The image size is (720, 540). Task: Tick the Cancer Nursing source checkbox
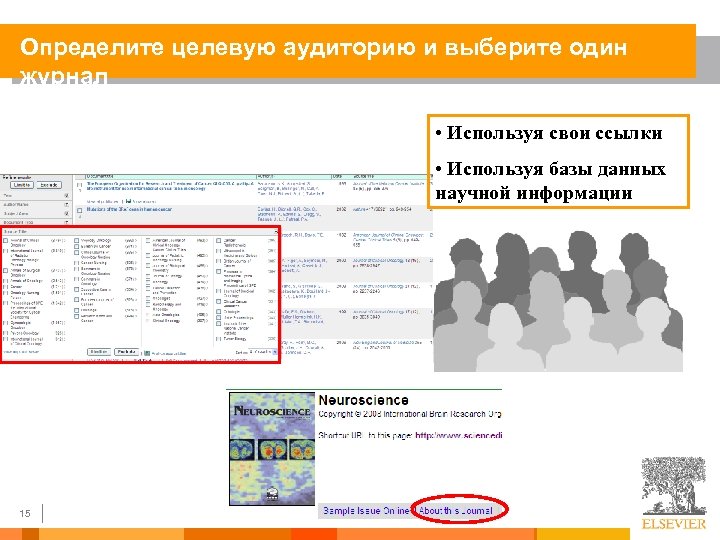click(77, 263)
